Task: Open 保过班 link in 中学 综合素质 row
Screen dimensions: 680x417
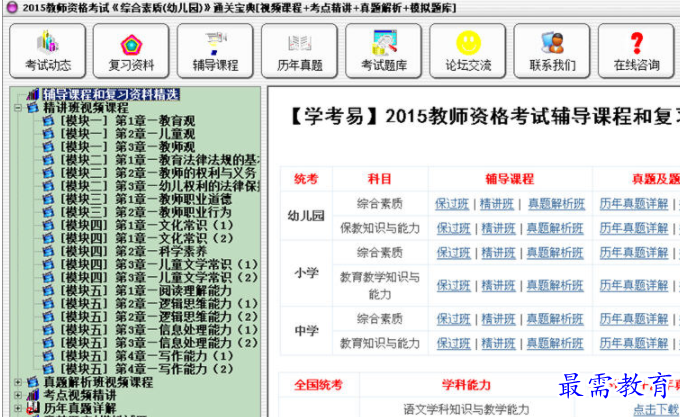Action: 454,319
